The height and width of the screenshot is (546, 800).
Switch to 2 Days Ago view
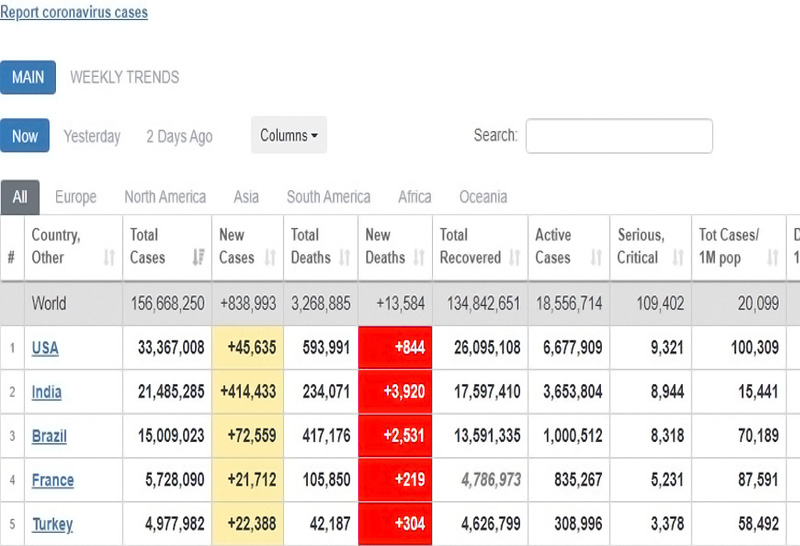click(x=179, y=136)
